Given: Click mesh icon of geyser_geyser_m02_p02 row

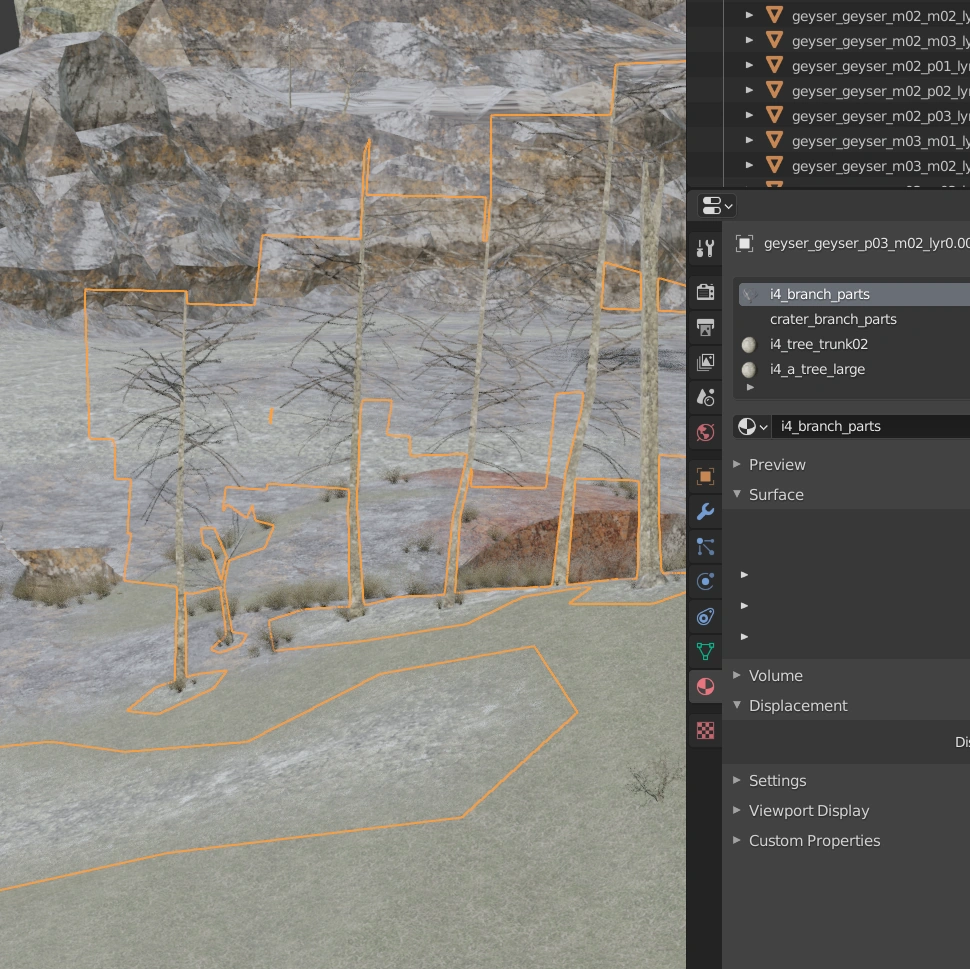Looking at the screenshot, I should coord(775,91).
